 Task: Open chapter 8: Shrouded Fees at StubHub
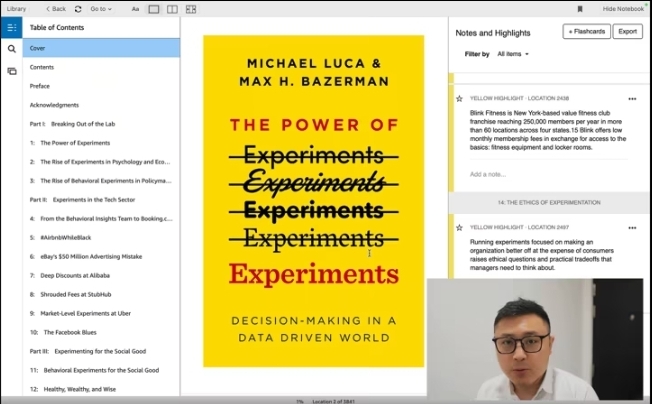[x=101, y=294]
